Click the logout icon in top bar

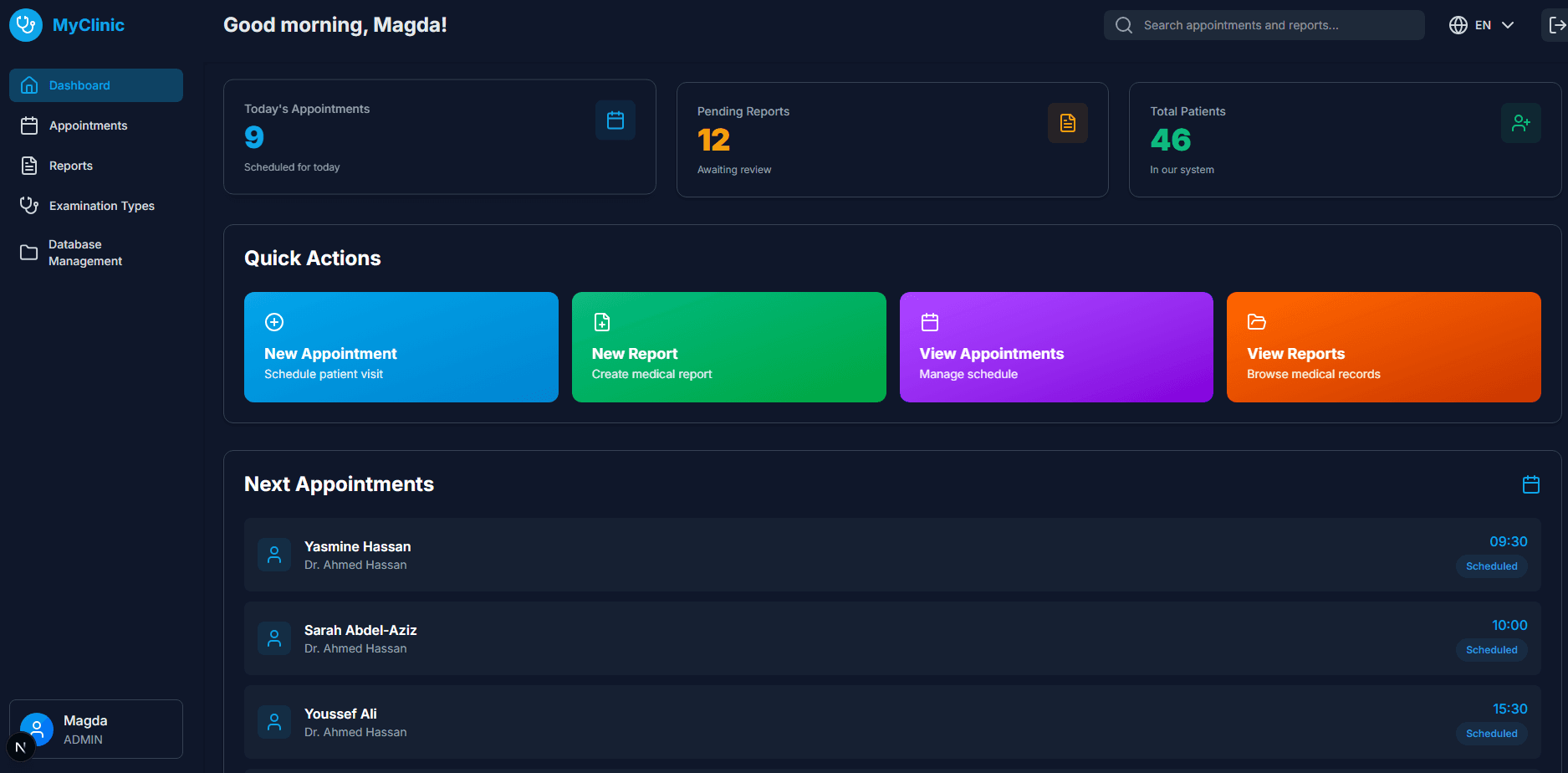[x=1555, y=25]
